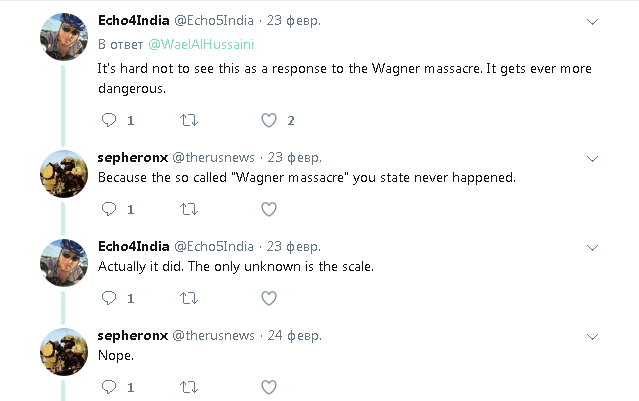639x401 pixels.
Task: Open the 24 февр. tweet timestamp
Action: click(x=295, y=335)
